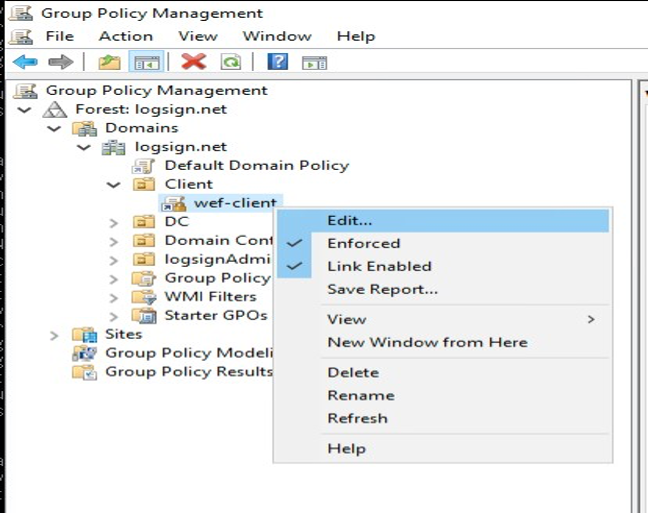Click the MMC icon left of File menu
This screenshot has width=650, height=514.
pos(21,36)
